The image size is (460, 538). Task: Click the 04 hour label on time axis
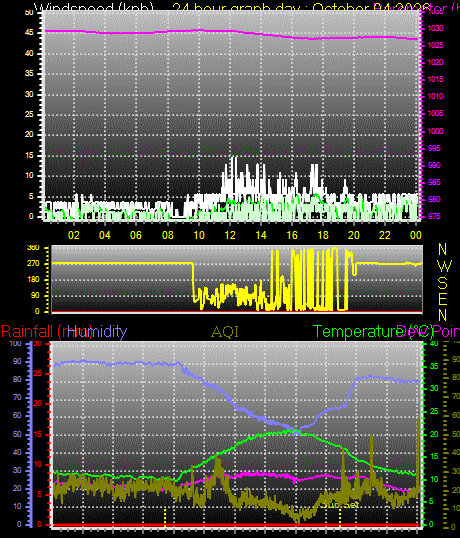(105, 235)
